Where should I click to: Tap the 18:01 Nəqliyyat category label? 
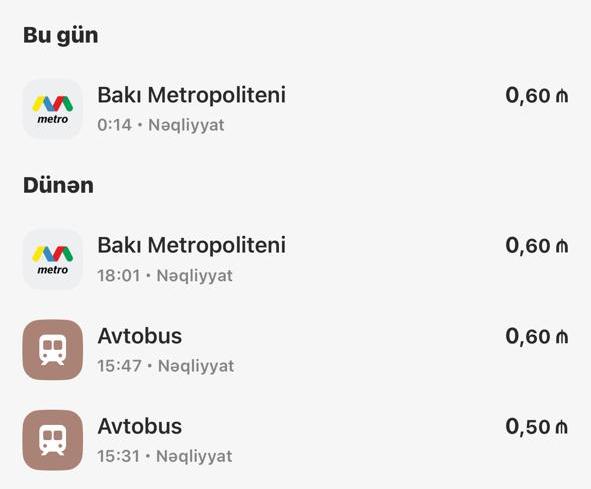coord(194,276)
